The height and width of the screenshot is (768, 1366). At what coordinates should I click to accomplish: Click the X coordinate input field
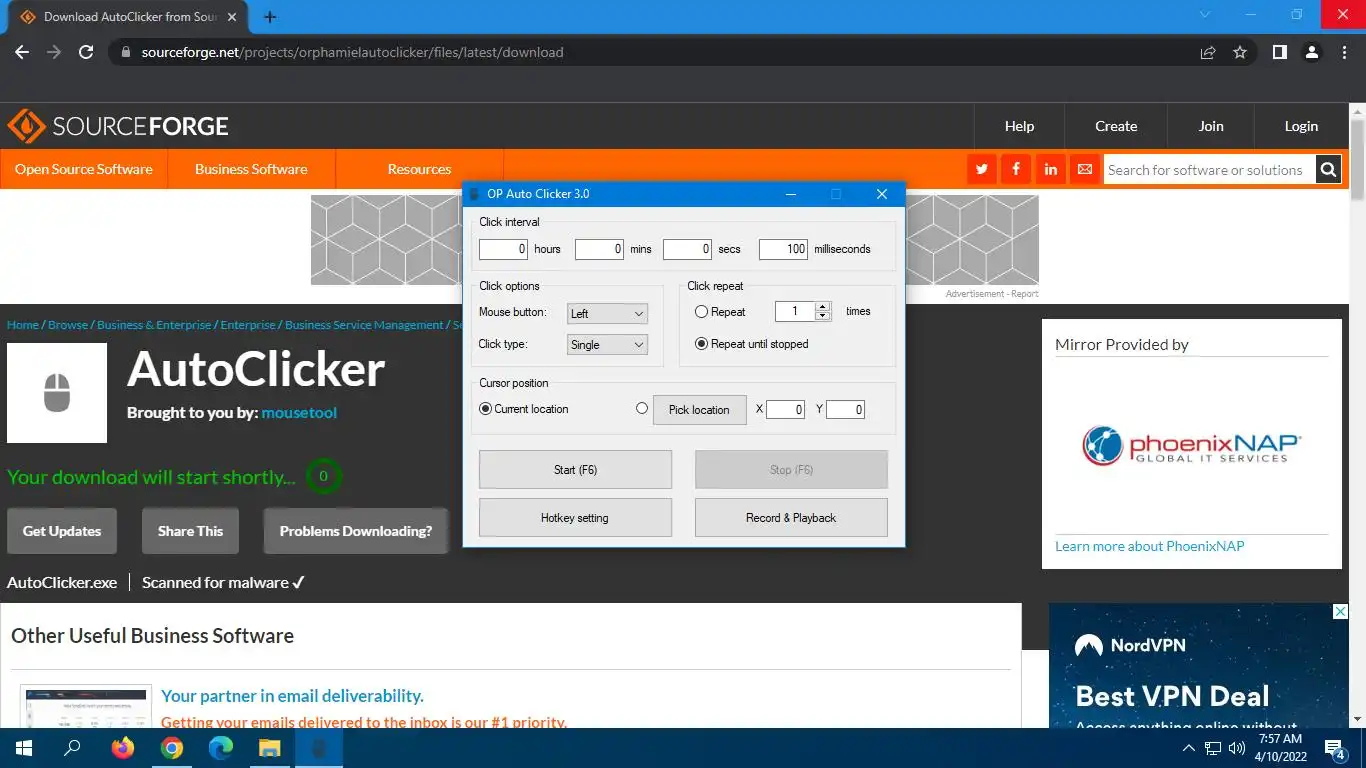tap(785, 409)
